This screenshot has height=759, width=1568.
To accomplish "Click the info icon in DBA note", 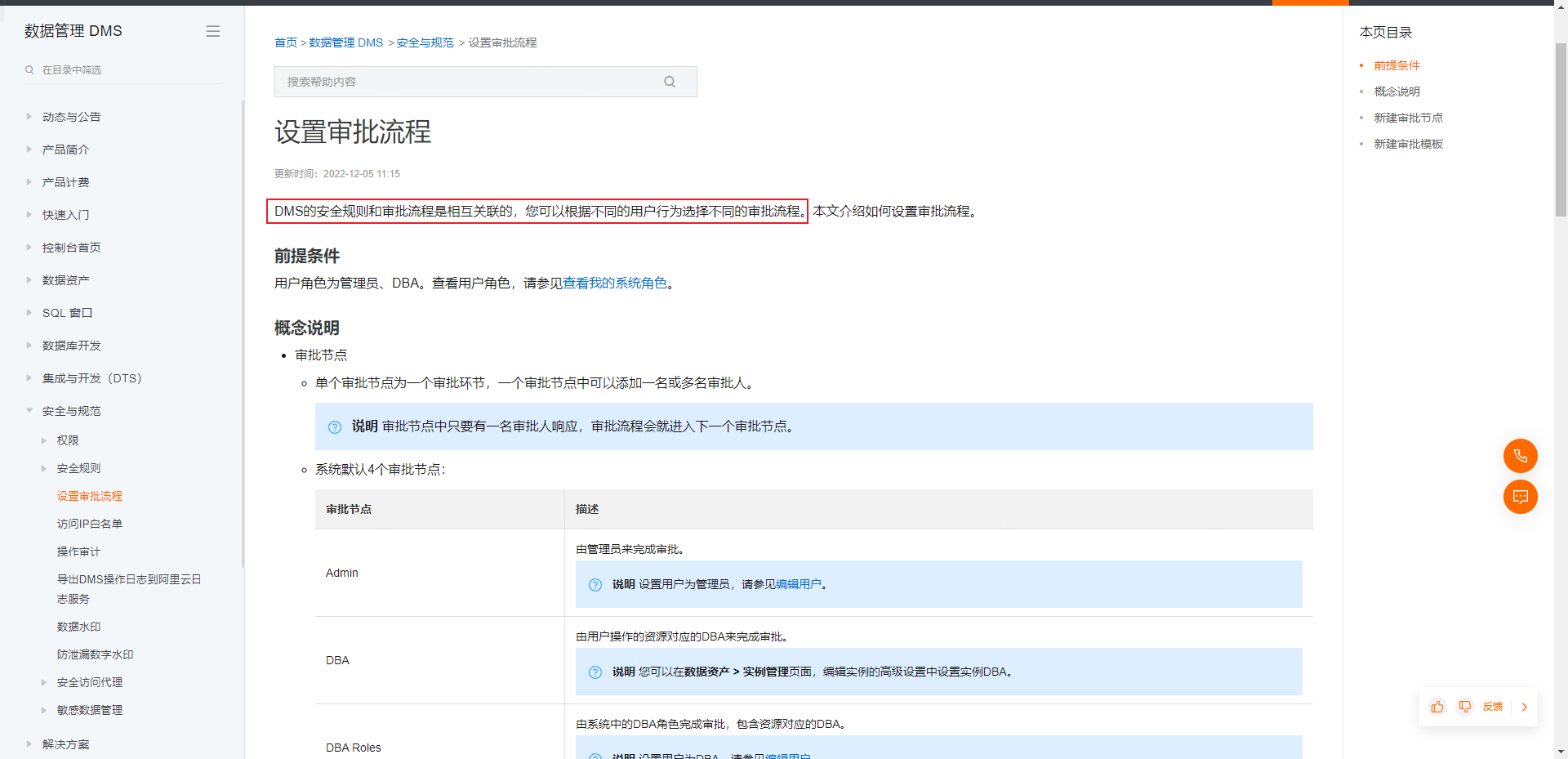I will [x=595, y=672].
